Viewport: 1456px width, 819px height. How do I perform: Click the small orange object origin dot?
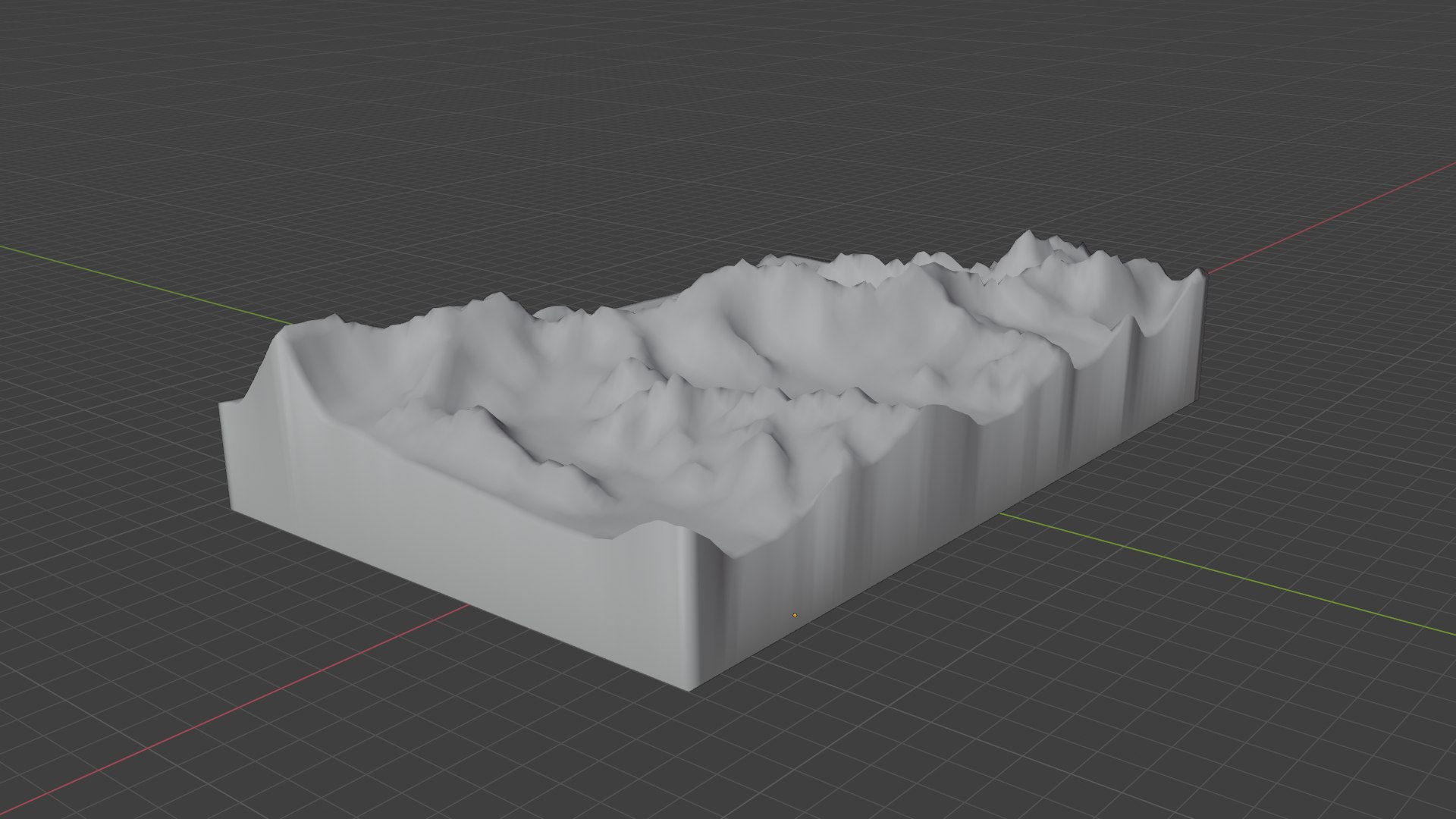(x=795, y=615)
